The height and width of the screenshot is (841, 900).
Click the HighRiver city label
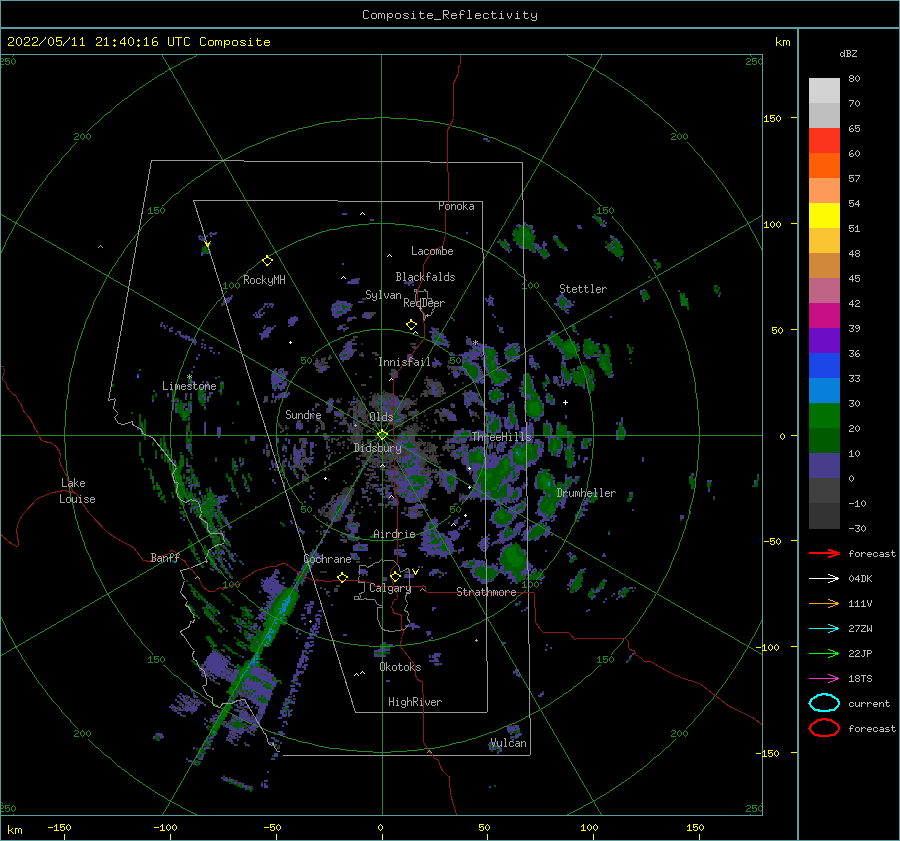click(x=415, y=703)
